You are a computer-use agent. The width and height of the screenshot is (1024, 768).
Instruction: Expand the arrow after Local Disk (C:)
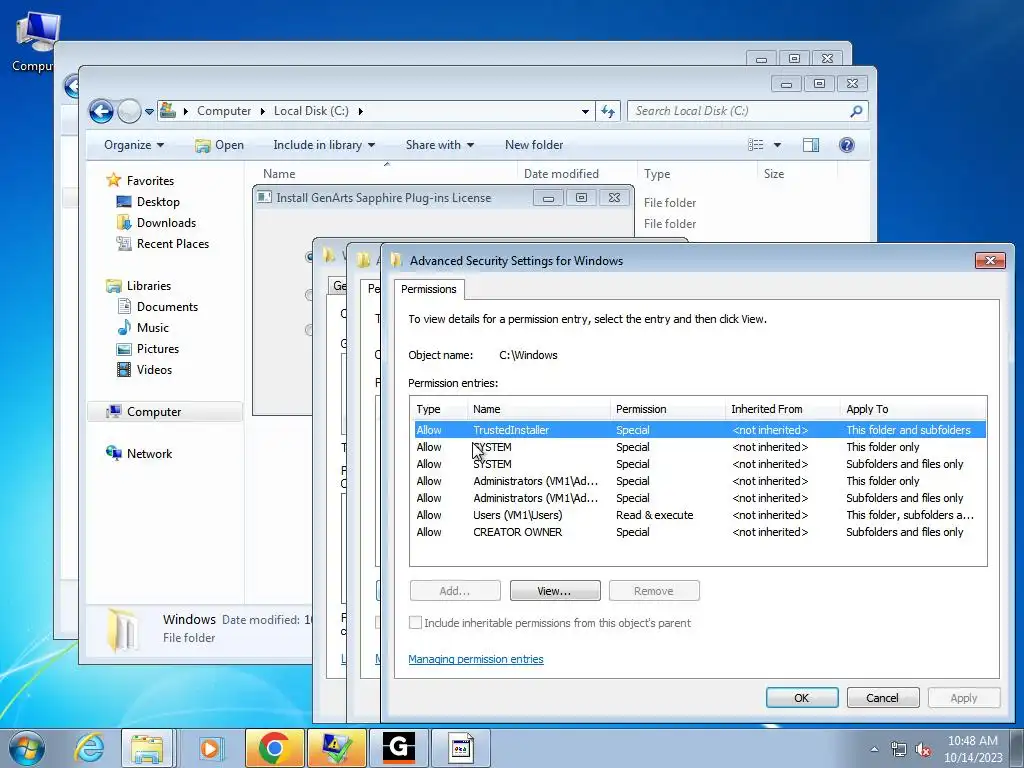tap(360, 112)
